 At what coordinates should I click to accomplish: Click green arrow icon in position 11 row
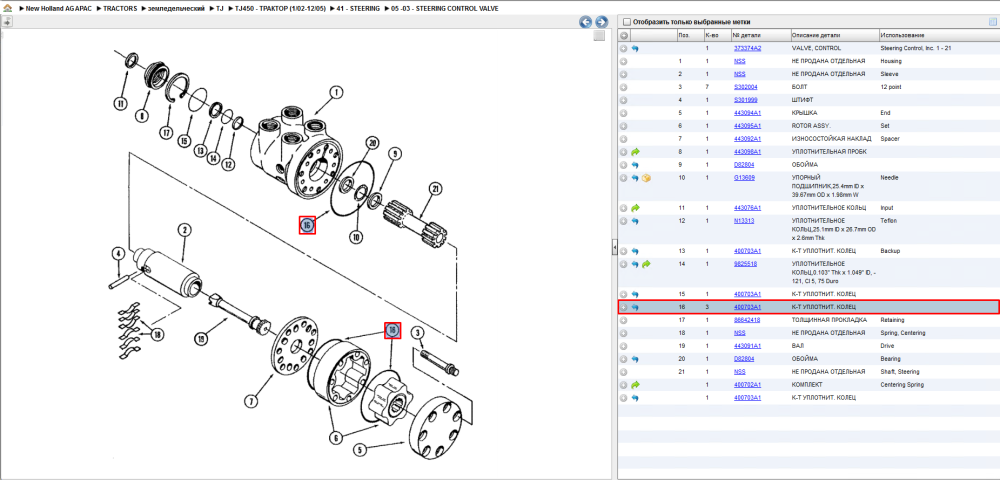coord(635,208)
